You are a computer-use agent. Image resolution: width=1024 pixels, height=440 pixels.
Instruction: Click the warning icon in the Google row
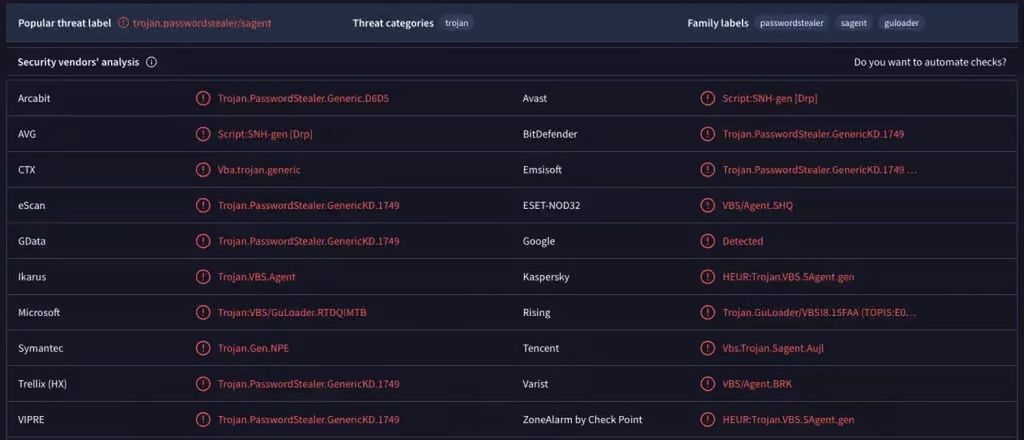[708, 241]
